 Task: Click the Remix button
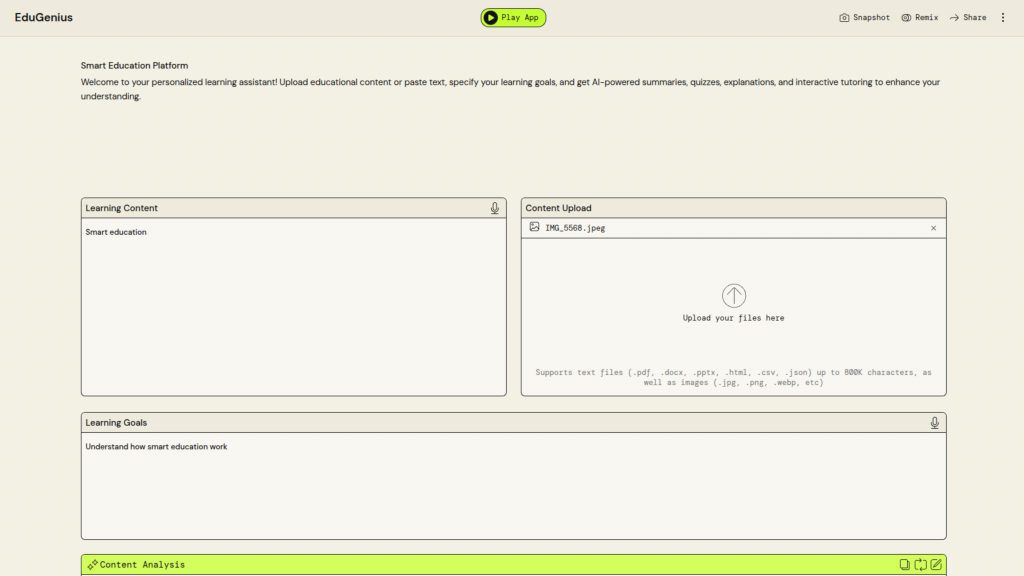tap(919, 17)
